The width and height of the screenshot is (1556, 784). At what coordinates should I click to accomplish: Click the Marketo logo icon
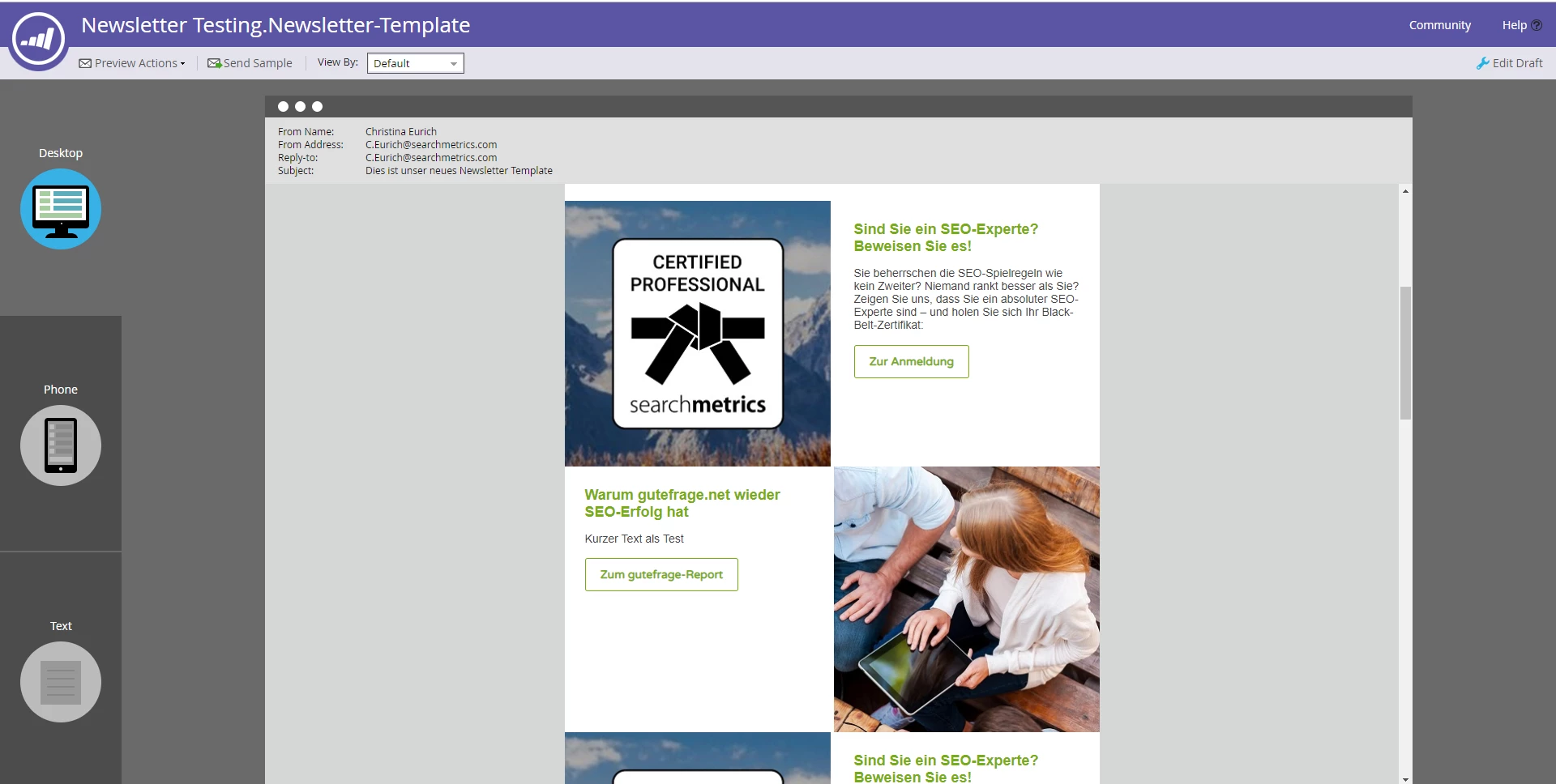pyautogui.click(x=38, y=39)
